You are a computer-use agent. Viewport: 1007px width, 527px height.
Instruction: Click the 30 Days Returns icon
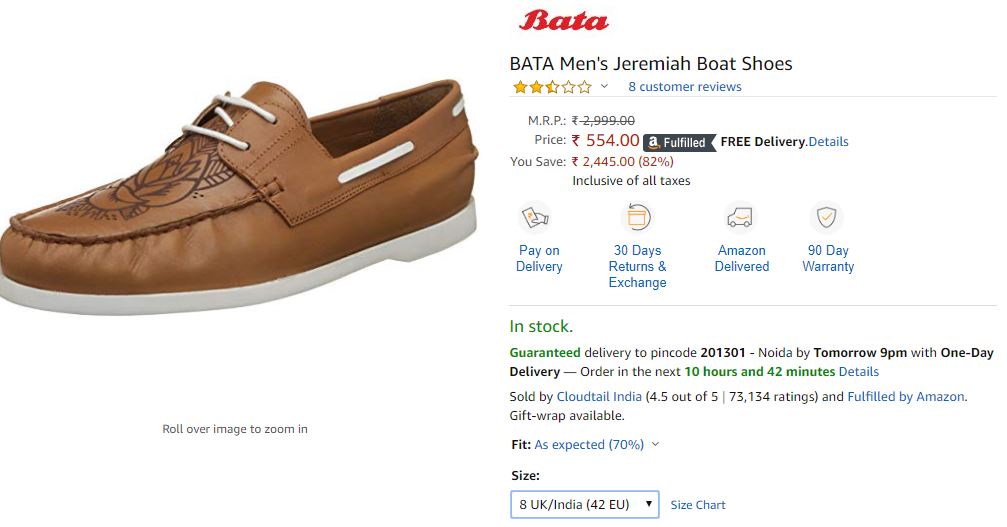click(x=637, y=217)
